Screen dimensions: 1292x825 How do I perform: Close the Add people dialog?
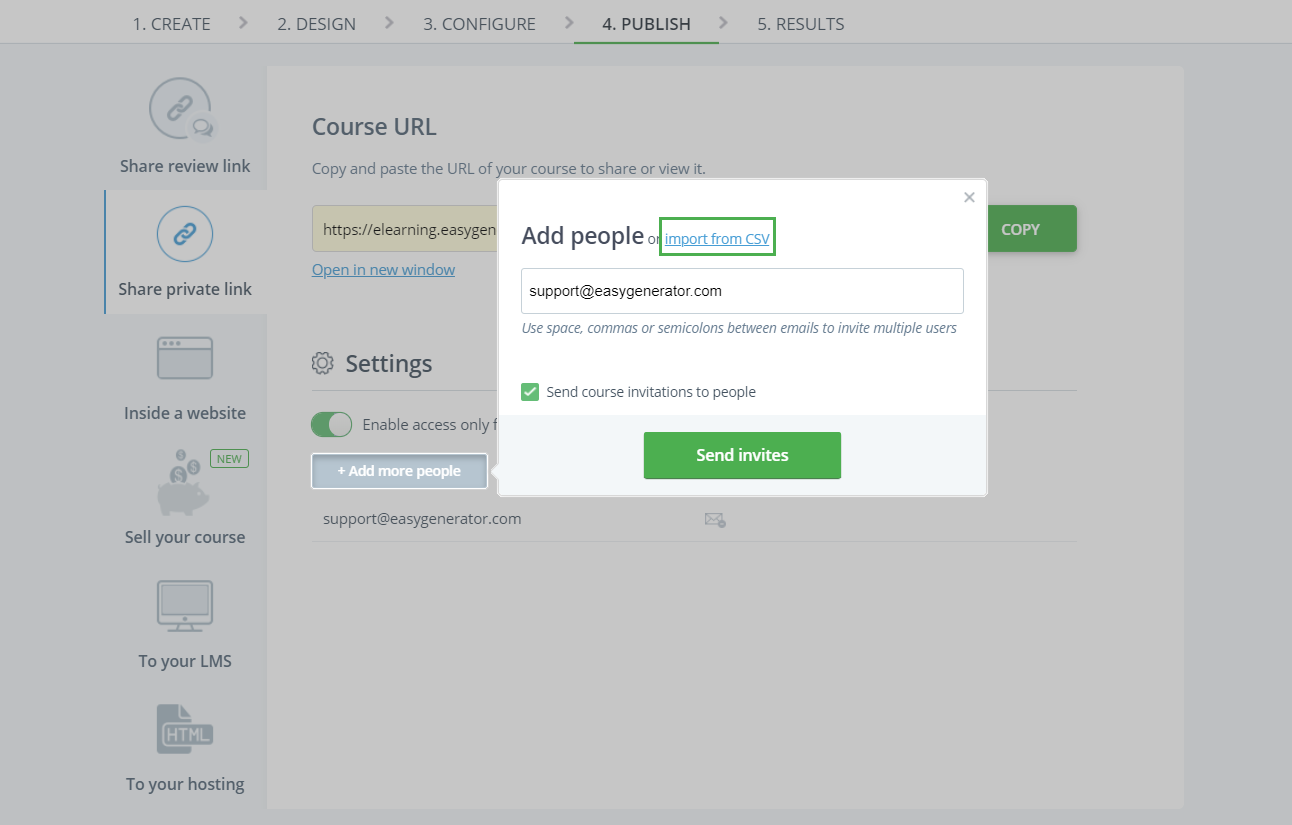point(969,198)
